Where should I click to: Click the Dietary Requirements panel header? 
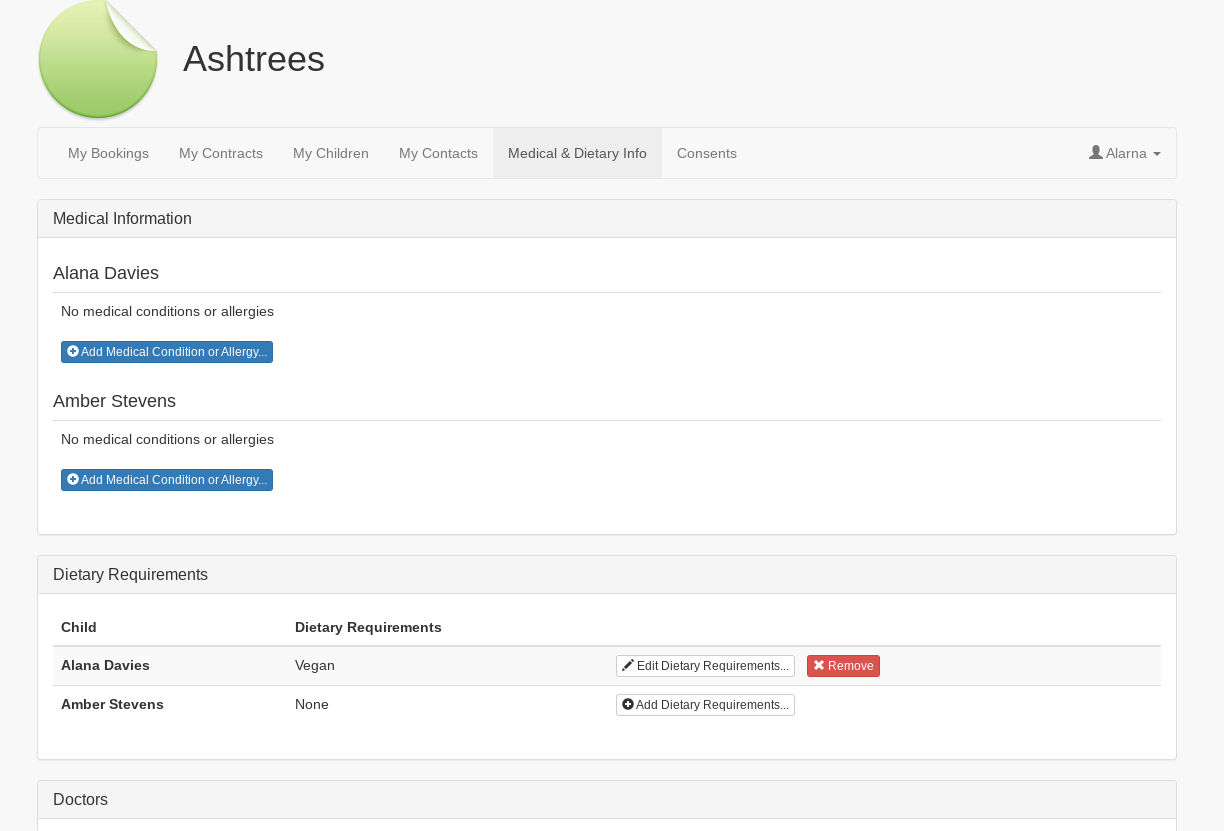(x=130, y=575)
